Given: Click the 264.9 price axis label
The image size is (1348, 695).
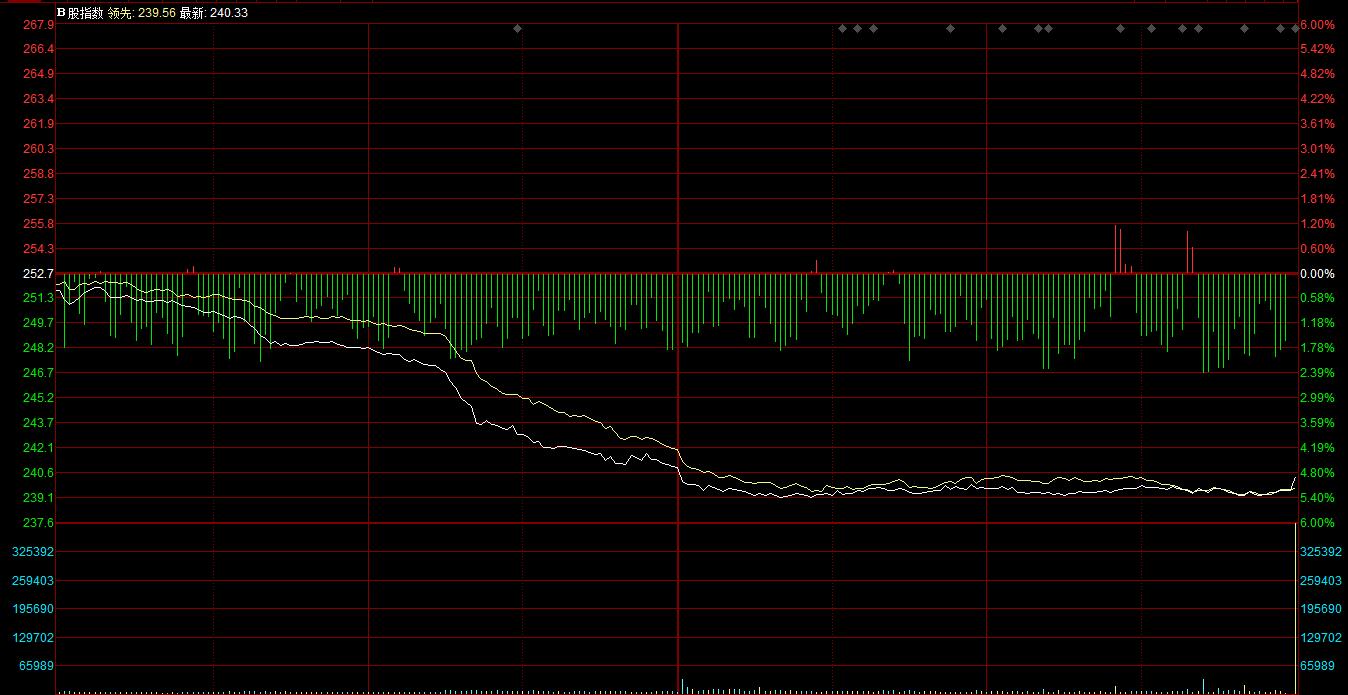Looking at the screenshot, I should click(38, 74).
